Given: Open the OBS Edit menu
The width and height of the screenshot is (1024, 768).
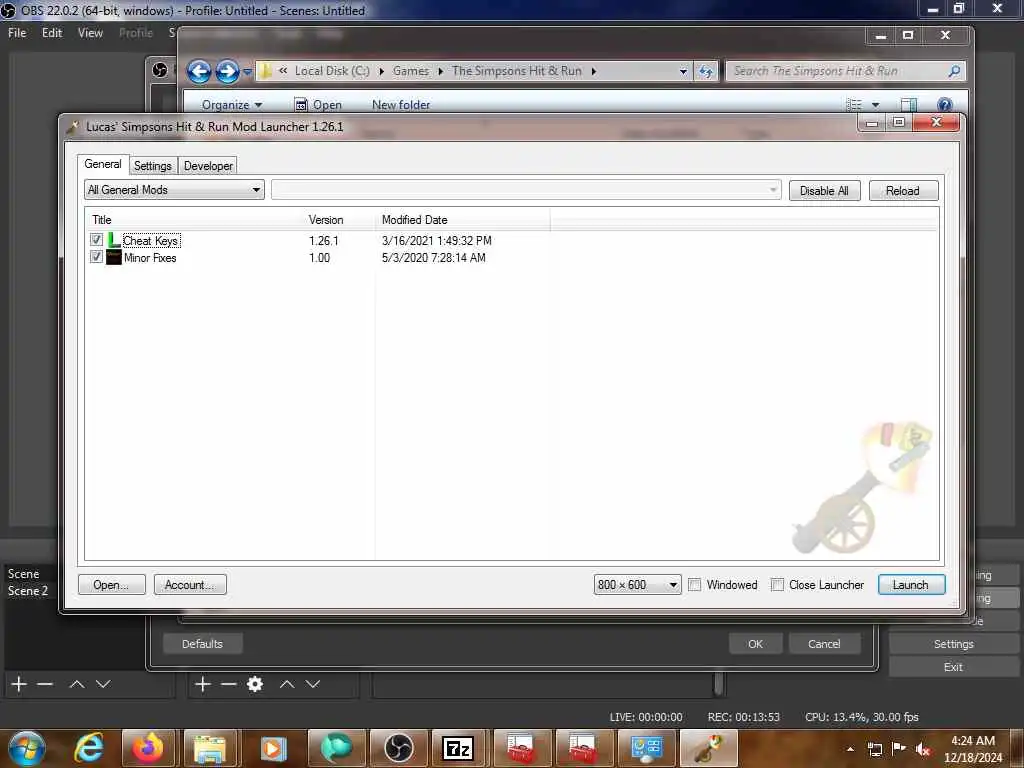Looking at the screenshot, I should [52, 33].
